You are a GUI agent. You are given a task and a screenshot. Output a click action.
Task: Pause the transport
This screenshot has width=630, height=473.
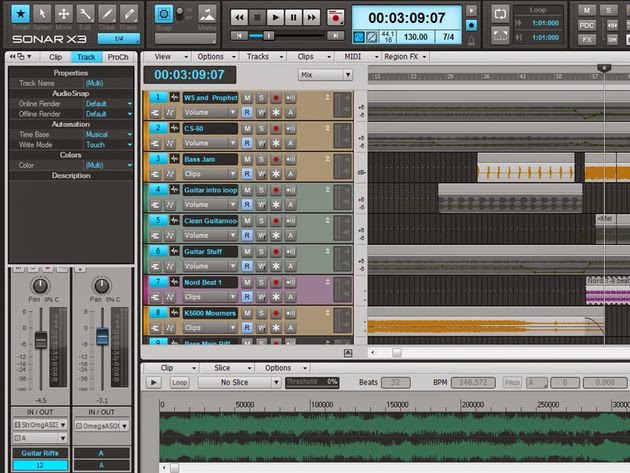point(293,18)
